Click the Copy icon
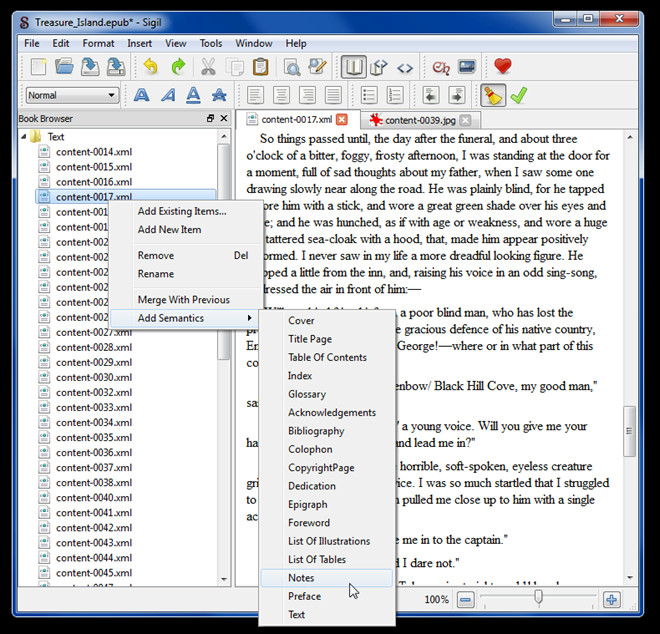Viewport: 660px width, 634px height. coord(234,67)
